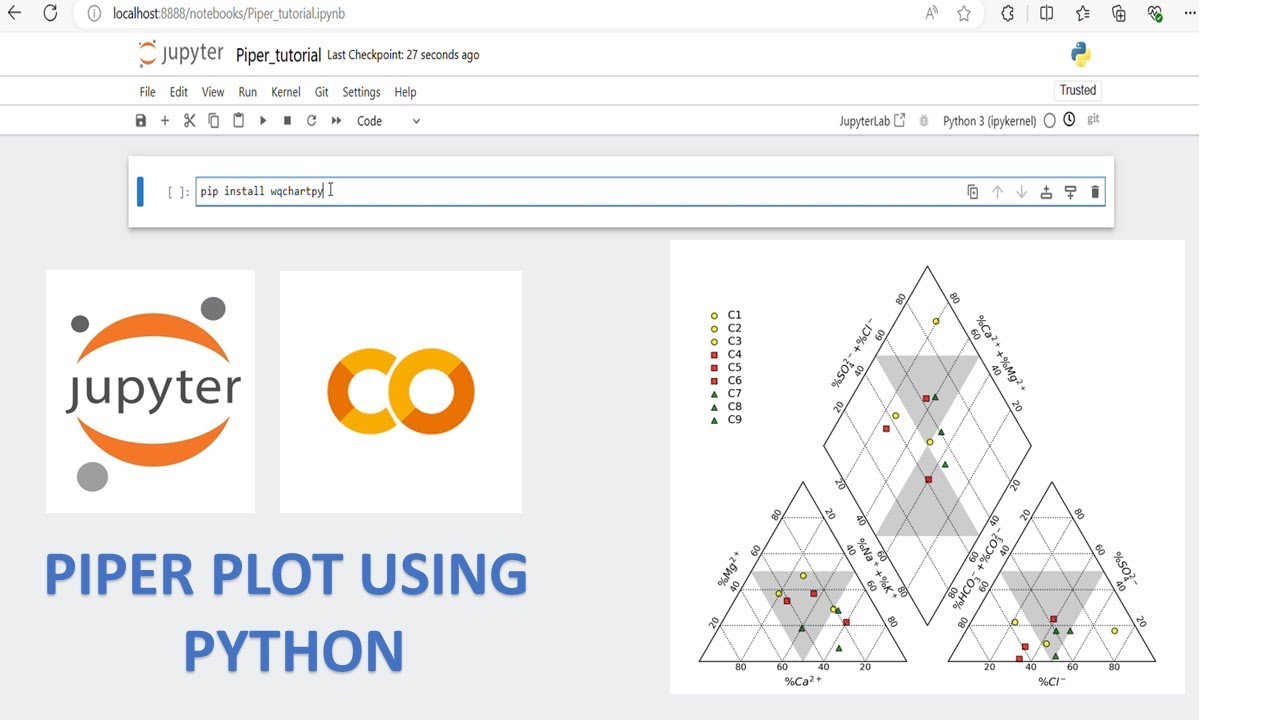
Task: Copy the selected cell from the notebook toolbar
Action: coord(214,121)
